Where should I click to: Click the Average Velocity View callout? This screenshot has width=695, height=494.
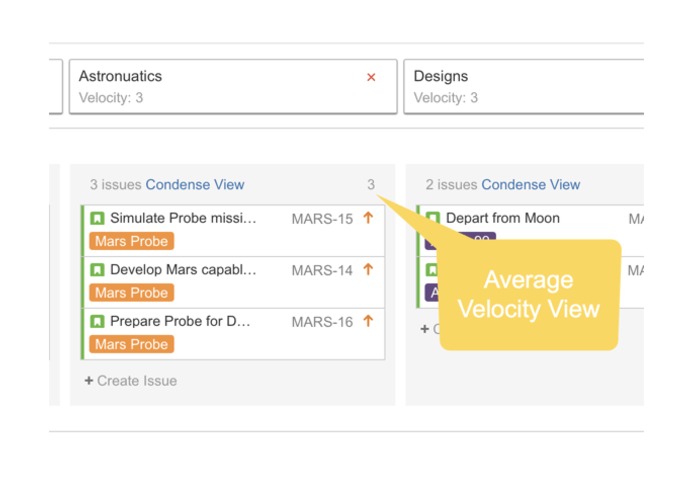[528, 294]
